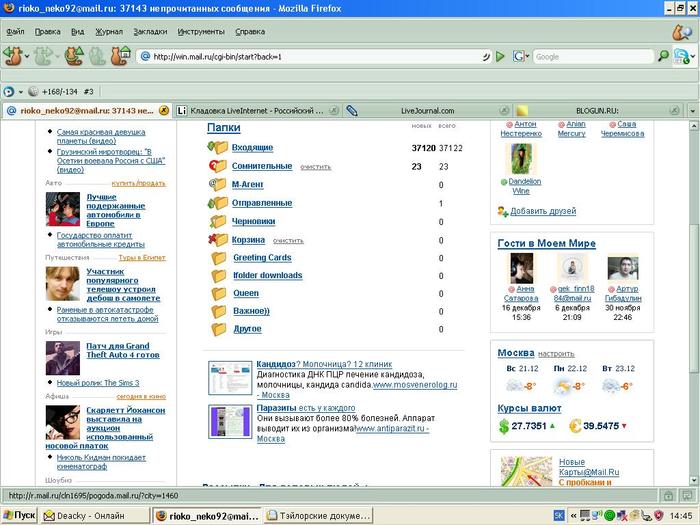Open the list-all-tabs dropdown at tab bar end
The height and width of the screenshot is (525, 700).
pos(693,111)
